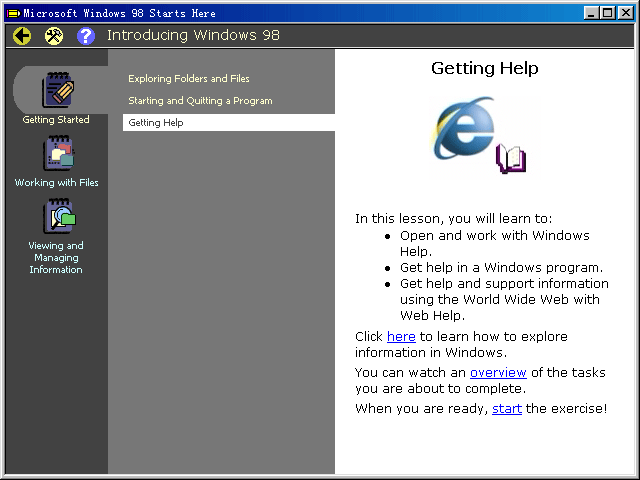The image size is (640, 480).
Task: Open the 'overview' link
Action: pyautogui.click(x=498, y=372)
